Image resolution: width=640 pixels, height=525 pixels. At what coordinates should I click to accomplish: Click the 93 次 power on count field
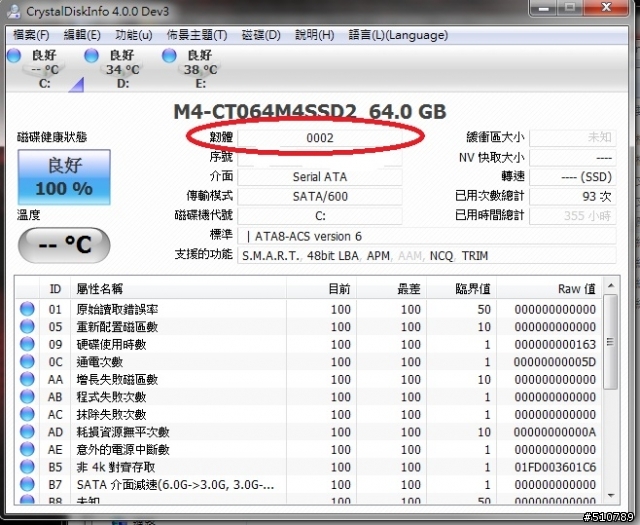point(573,196)
